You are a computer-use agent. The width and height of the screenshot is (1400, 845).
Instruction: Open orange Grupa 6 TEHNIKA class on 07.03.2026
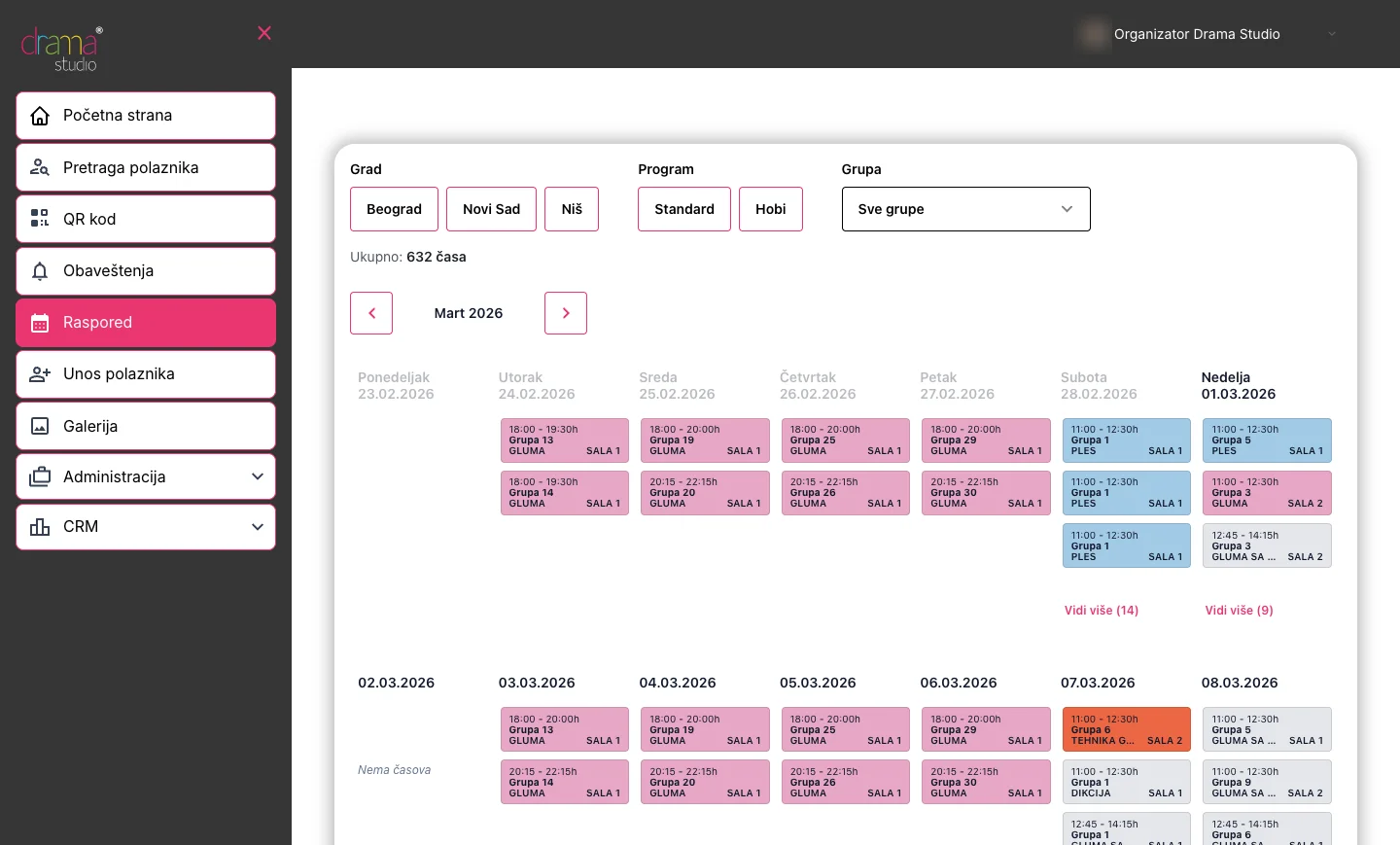point(1127,729)
